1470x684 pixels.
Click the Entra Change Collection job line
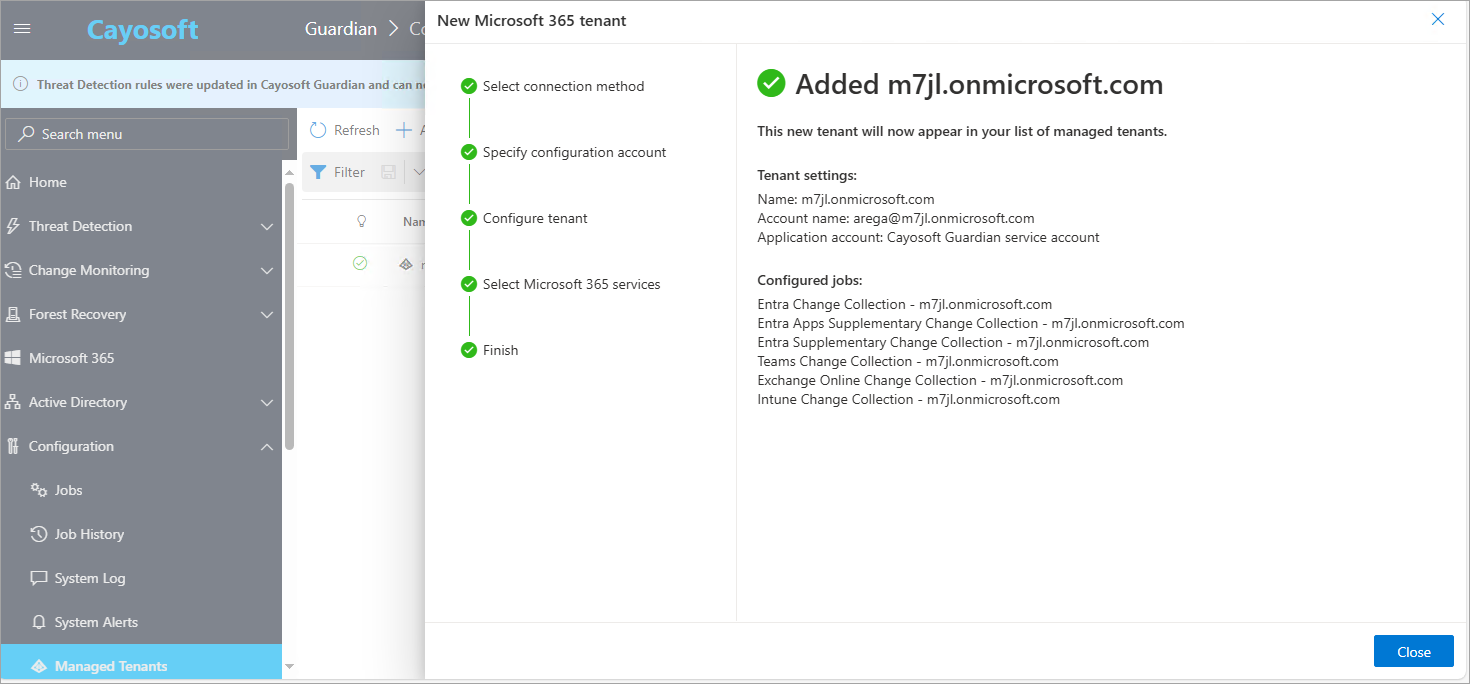click(x=904, y=304)
